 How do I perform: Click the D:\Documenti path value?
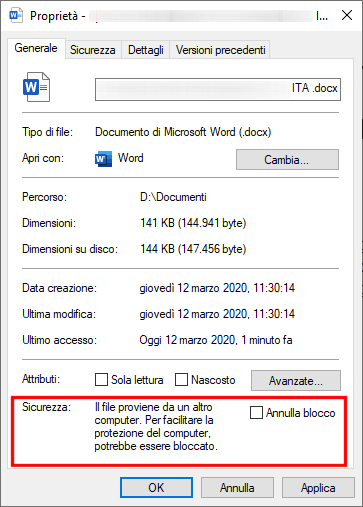pyautogui.click(x=173, y=197)
